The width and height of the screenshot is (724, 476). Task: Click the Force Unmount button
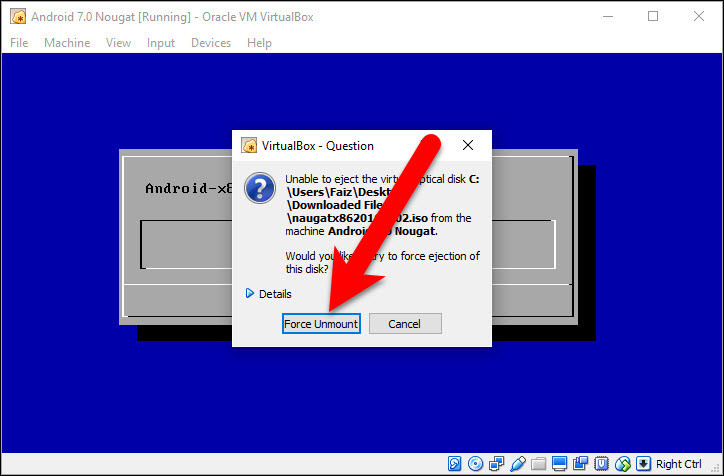pos(321,324)
